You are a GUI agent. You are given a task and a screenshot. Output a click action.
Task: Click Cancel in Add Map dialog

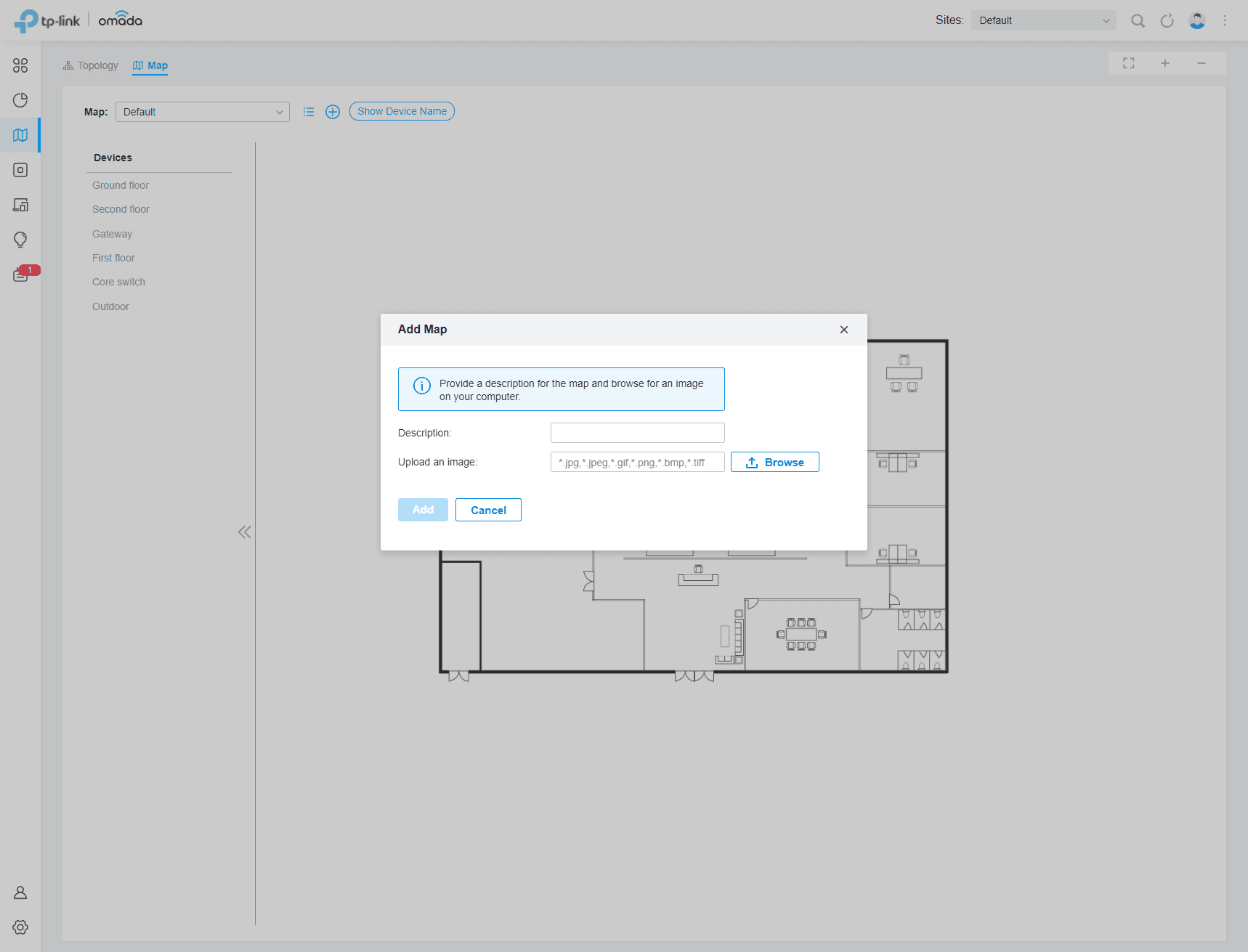click(488, 510)
